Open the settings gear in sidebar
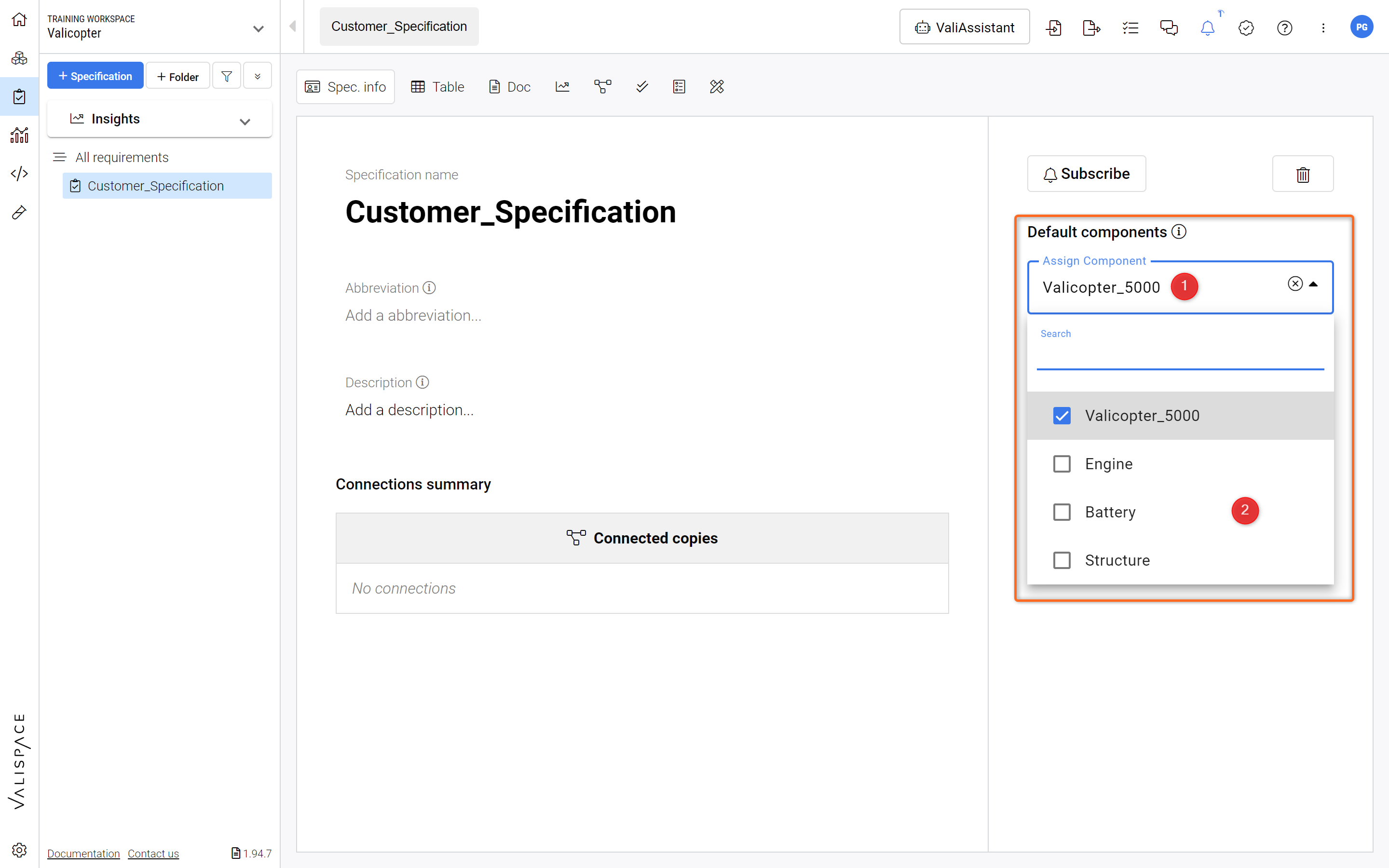 pos(19,850)
